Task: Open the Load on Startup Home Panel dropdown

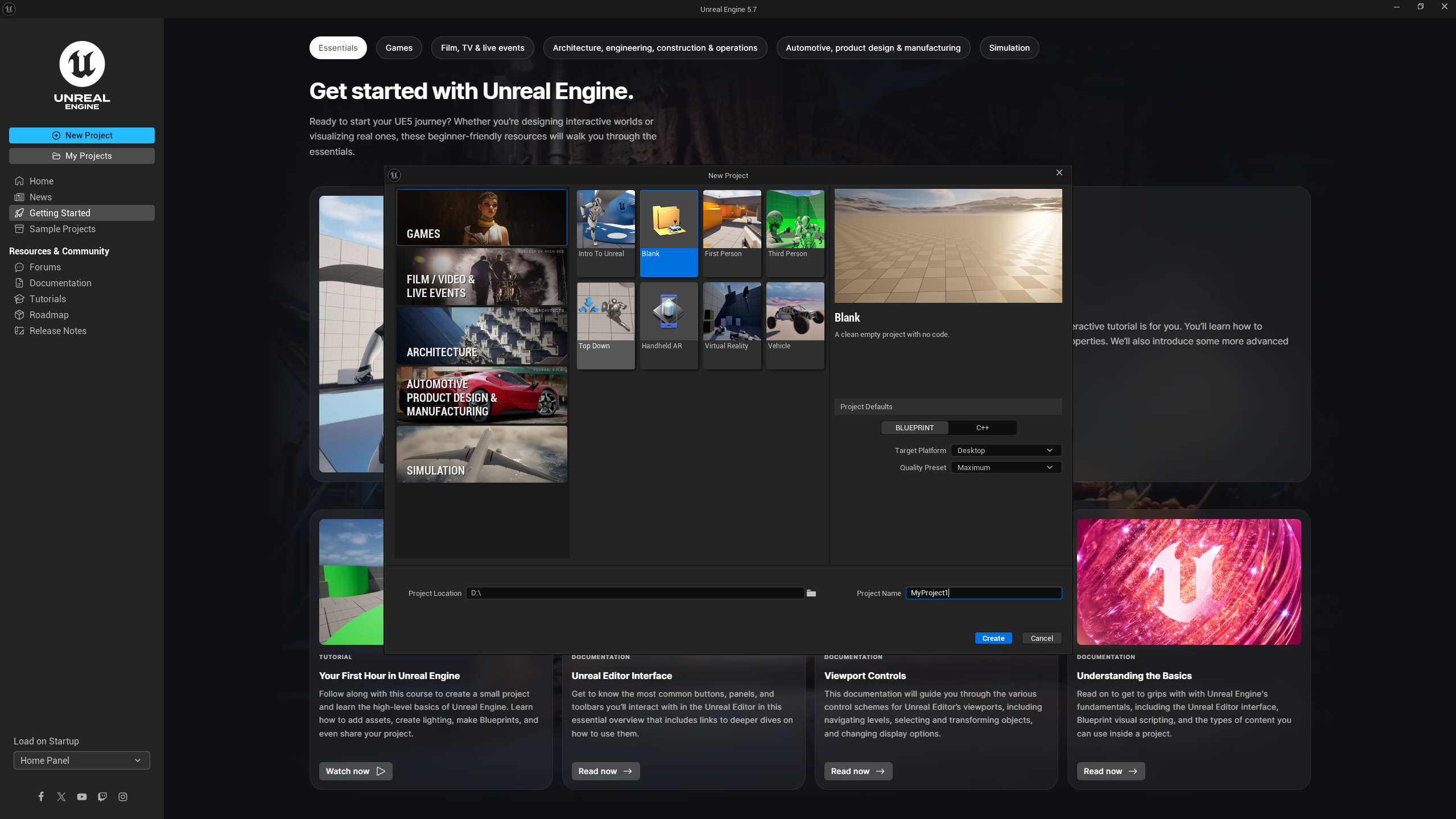Action: [81, 760]
